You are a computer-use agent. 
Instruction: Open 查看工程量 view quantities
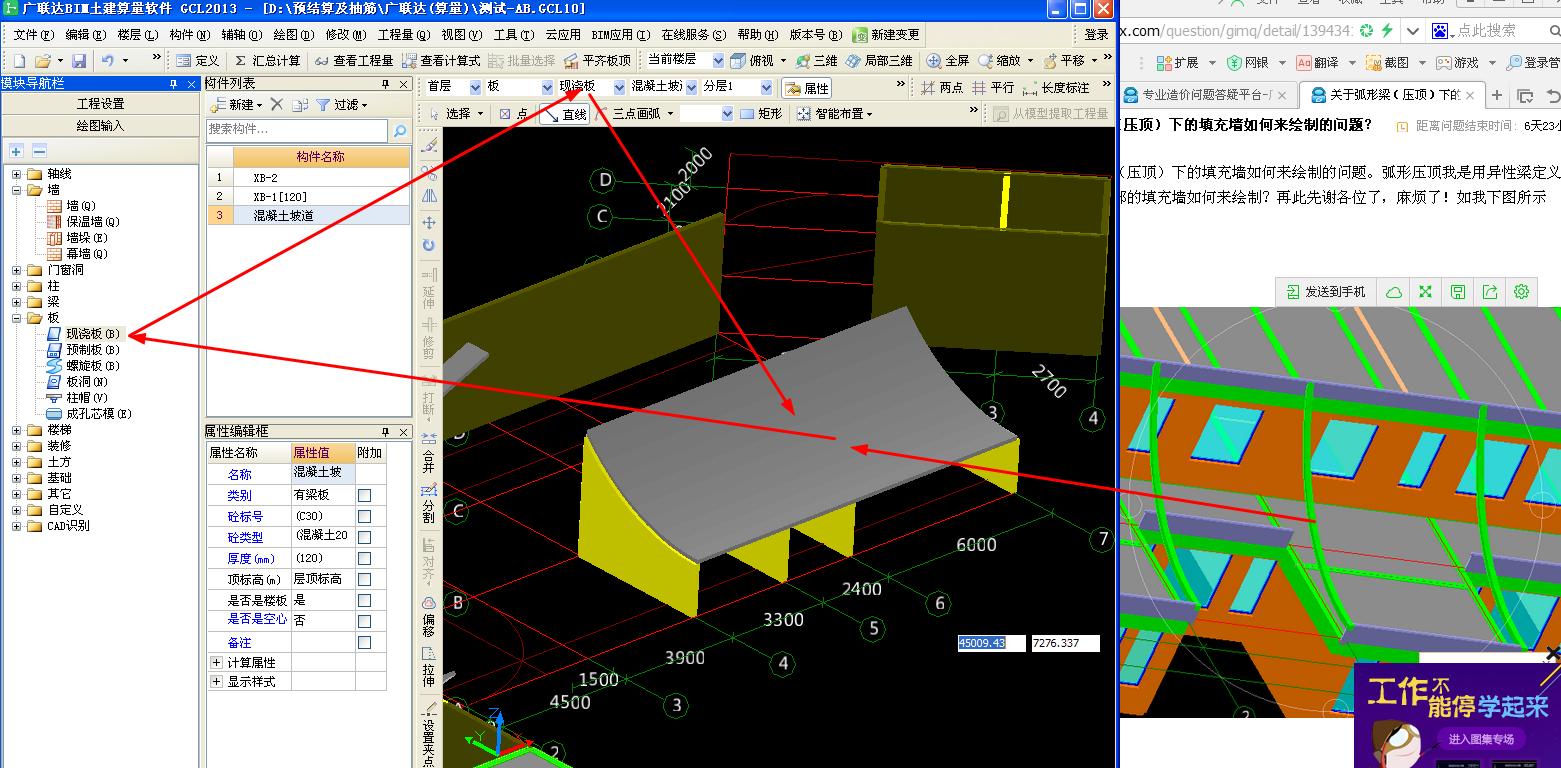coord(354,61)
